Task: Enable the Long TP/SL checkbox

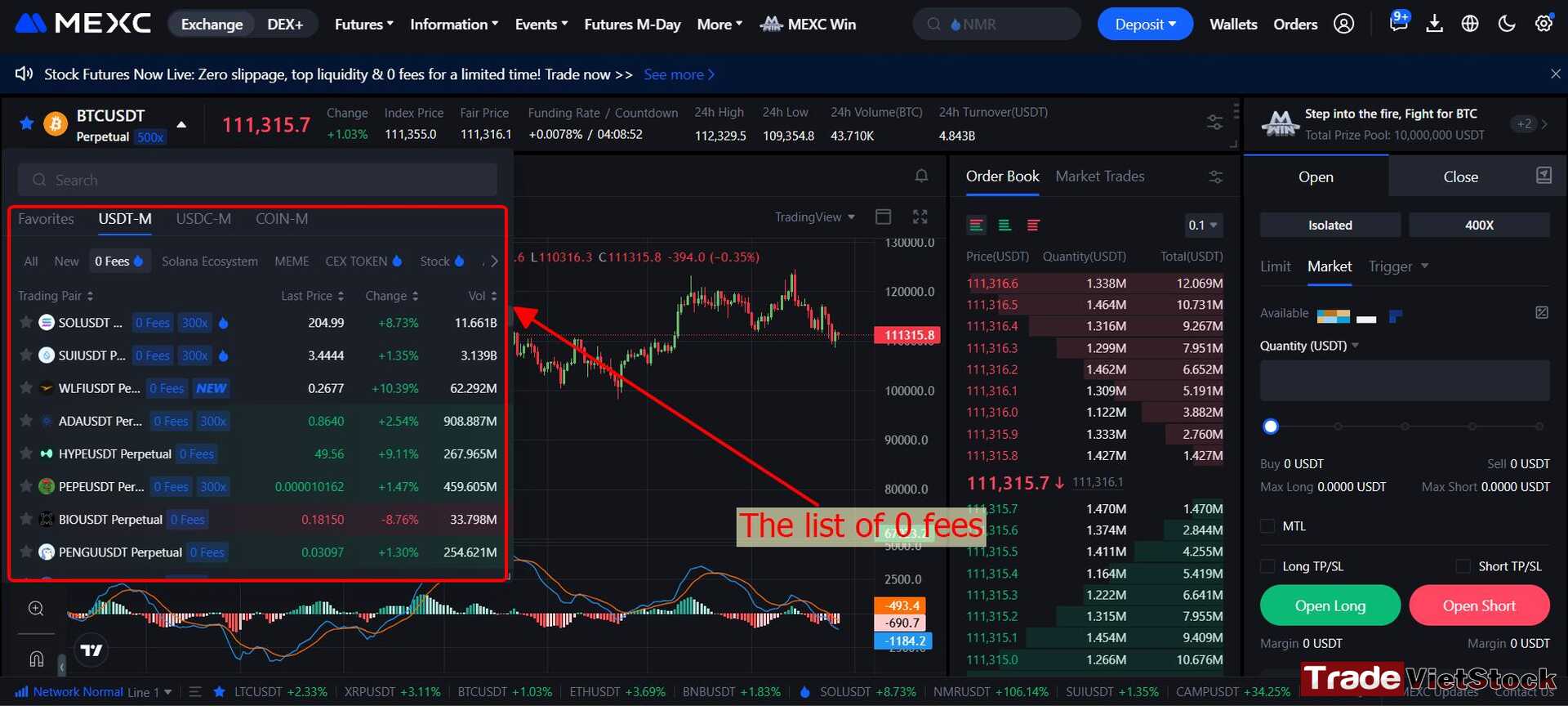Action: tap(1267, 566)
